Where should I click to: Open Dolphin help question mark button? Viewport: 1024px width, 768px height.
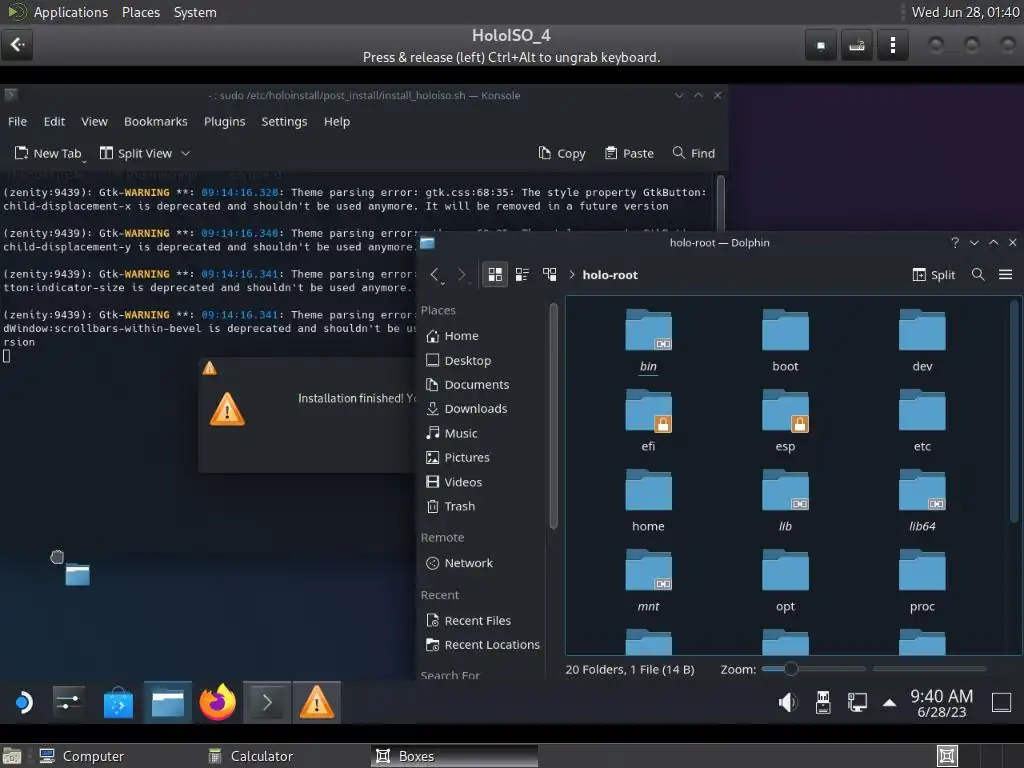(x=955, y=242)
